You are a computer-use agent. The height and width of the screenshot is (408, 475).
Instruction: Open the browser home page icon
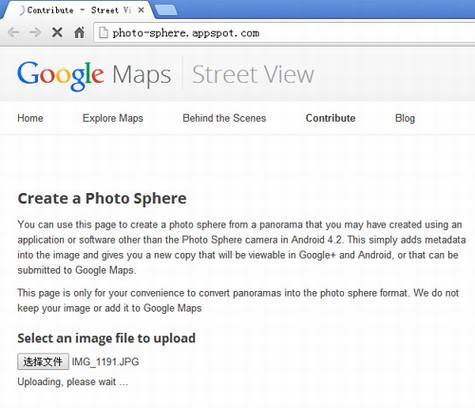pyautogui.click(x=79, y=32)
